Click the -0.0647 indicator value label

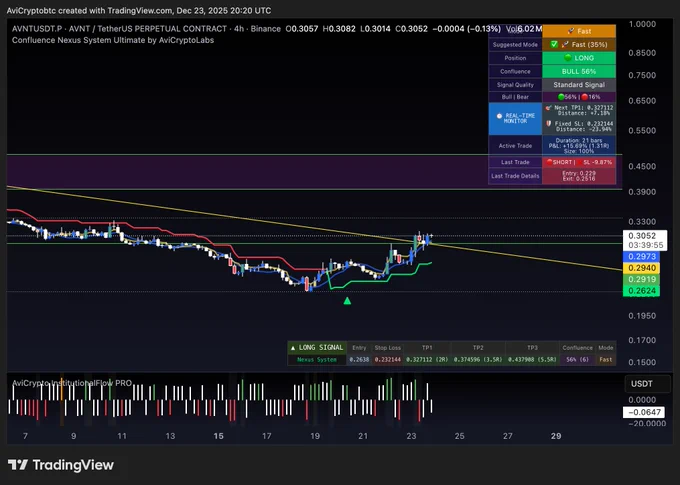644,412
